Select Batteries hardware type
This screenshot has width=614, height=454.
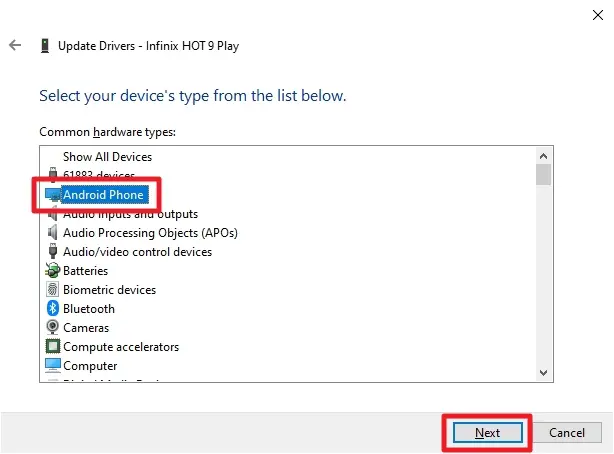click(85, 271)
